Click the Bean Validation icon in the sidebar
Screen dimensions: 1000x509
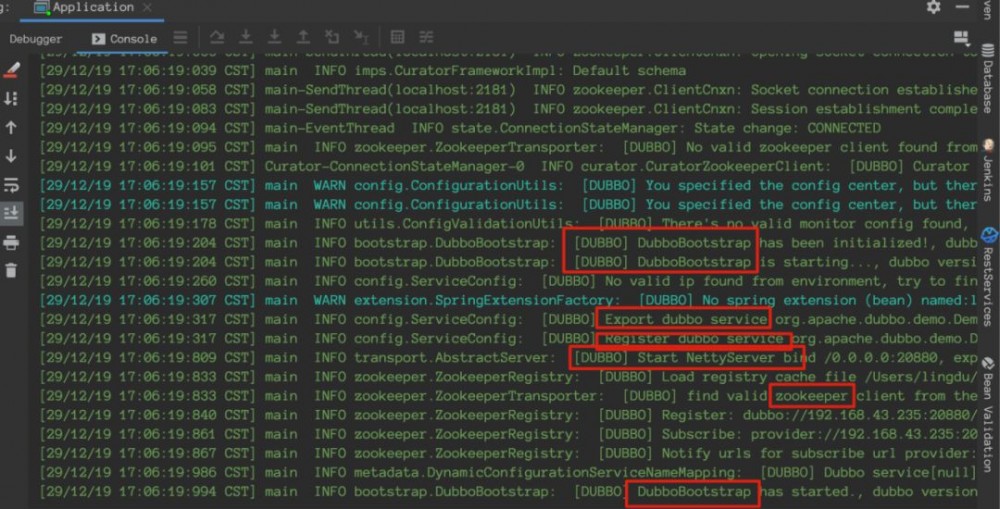989,364
